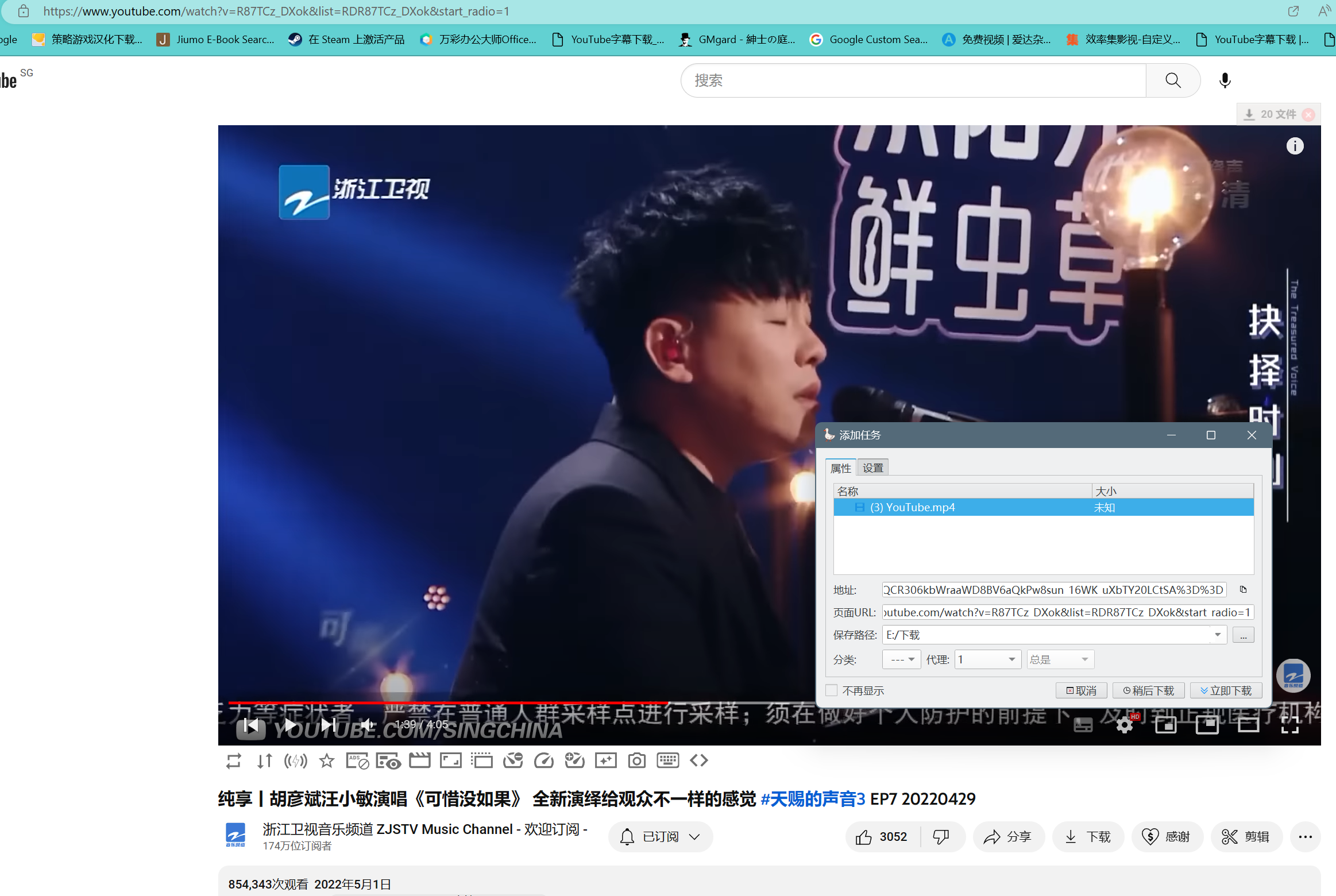The width and height of the screenshot is (1336, 896).
Task: Open player settings gear icon
Action: point(1125,725)
